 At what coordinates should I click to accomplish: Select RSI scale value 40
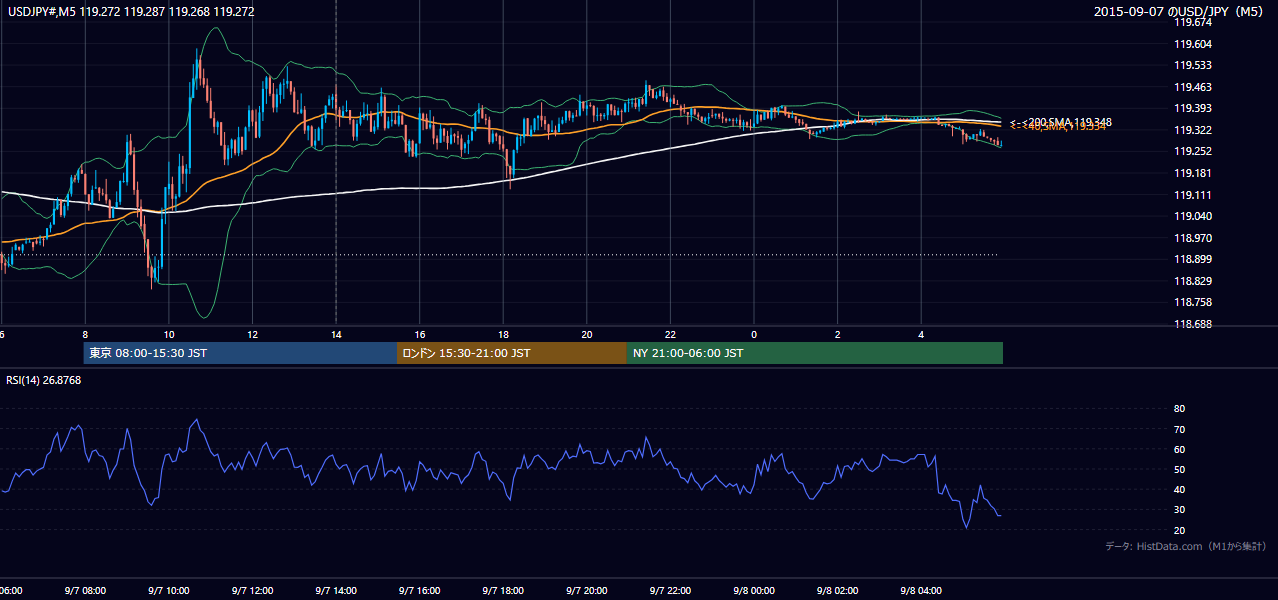pos(1179,489)
